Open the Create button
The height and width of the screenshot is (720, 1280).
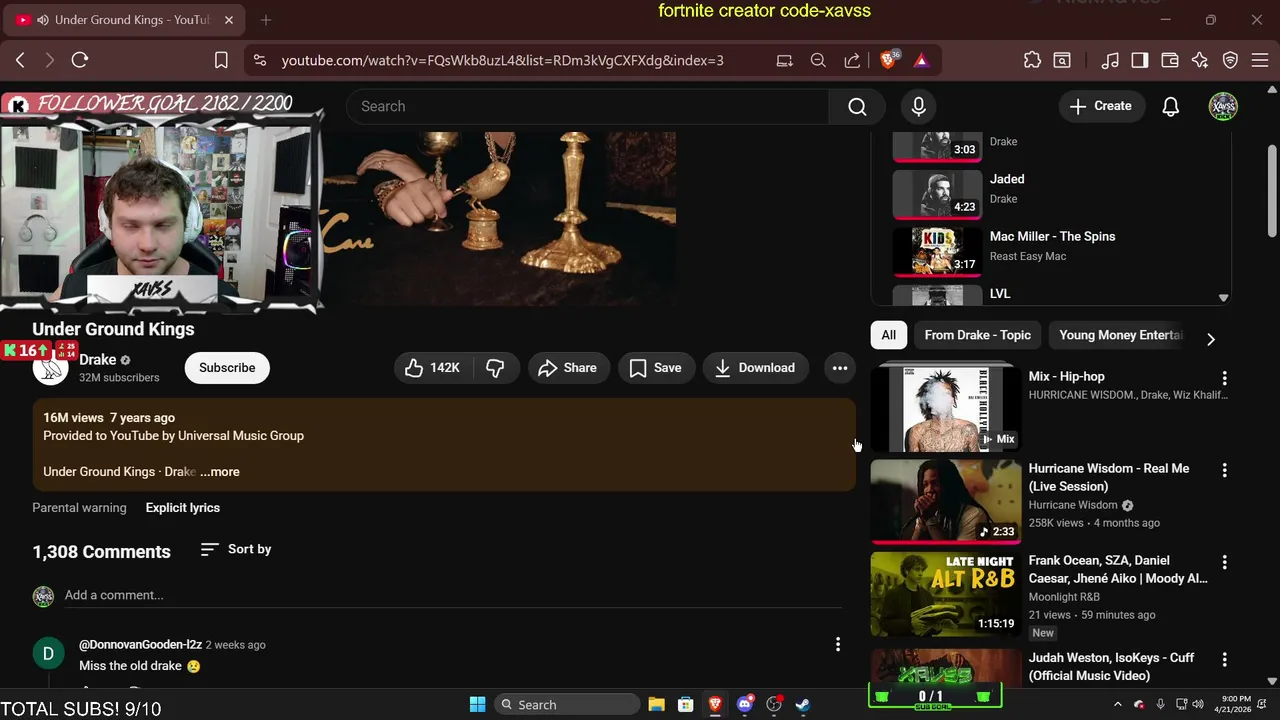pyautogui.click(x=1101, y=106)
